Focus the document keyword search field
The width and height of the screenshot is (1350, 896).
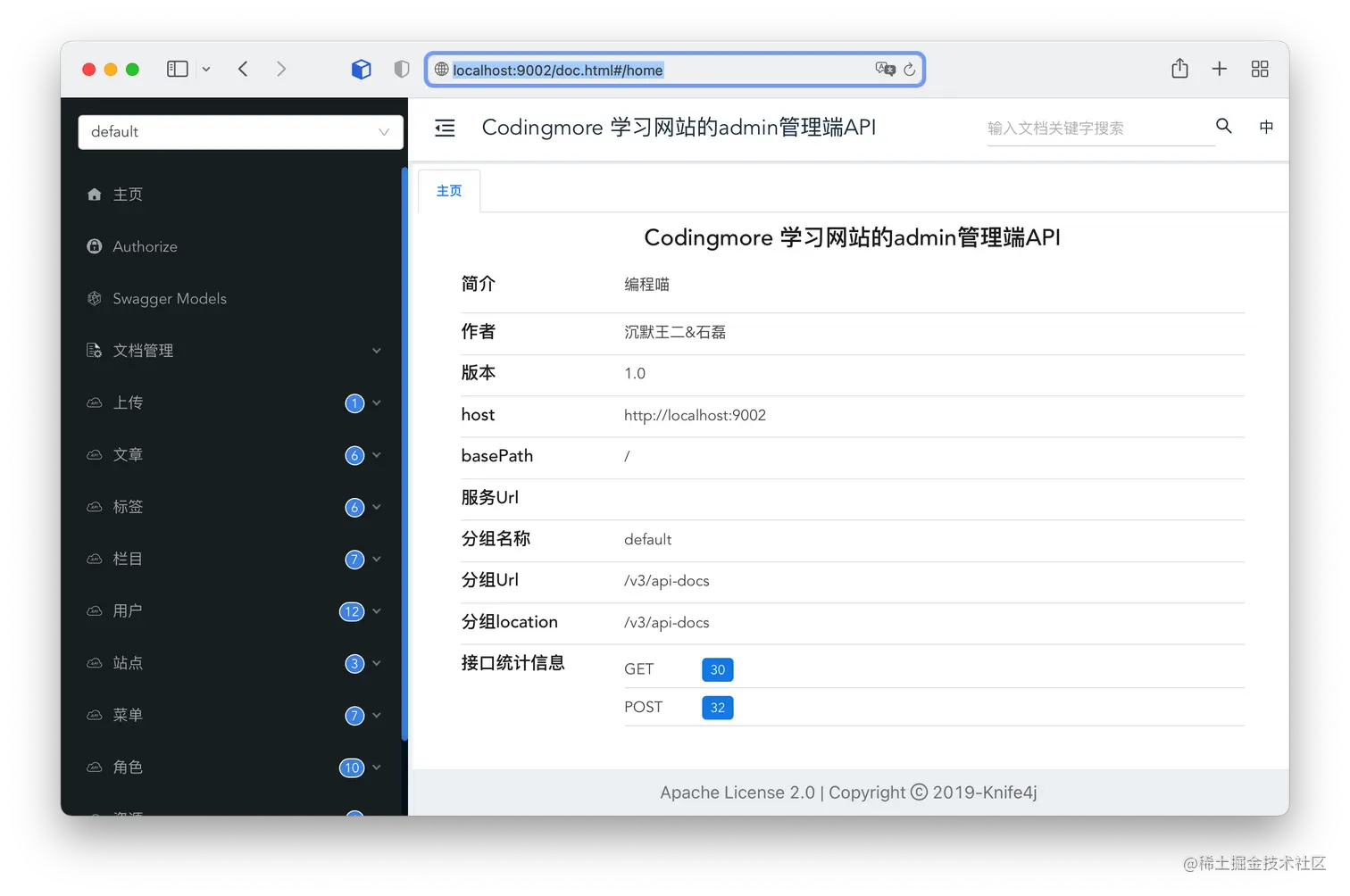[x=1100, y=129]
